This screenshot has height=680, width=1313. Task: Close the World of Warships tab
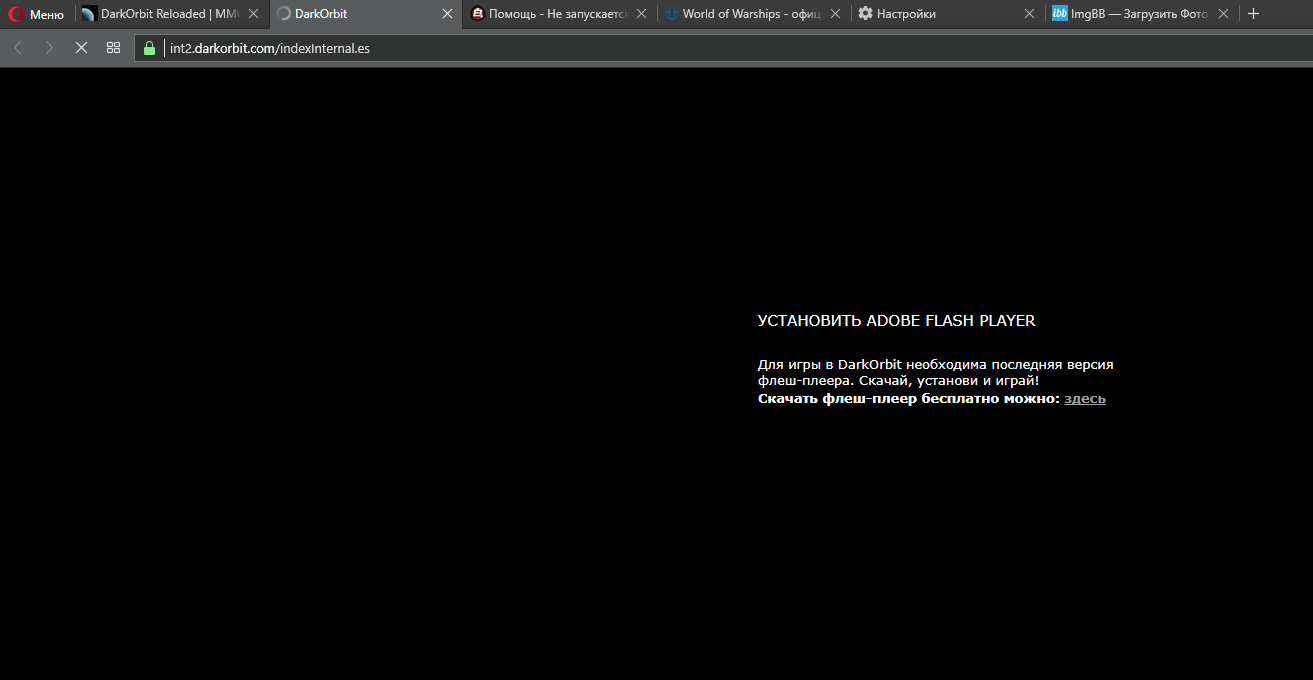(x=835, y=14)
